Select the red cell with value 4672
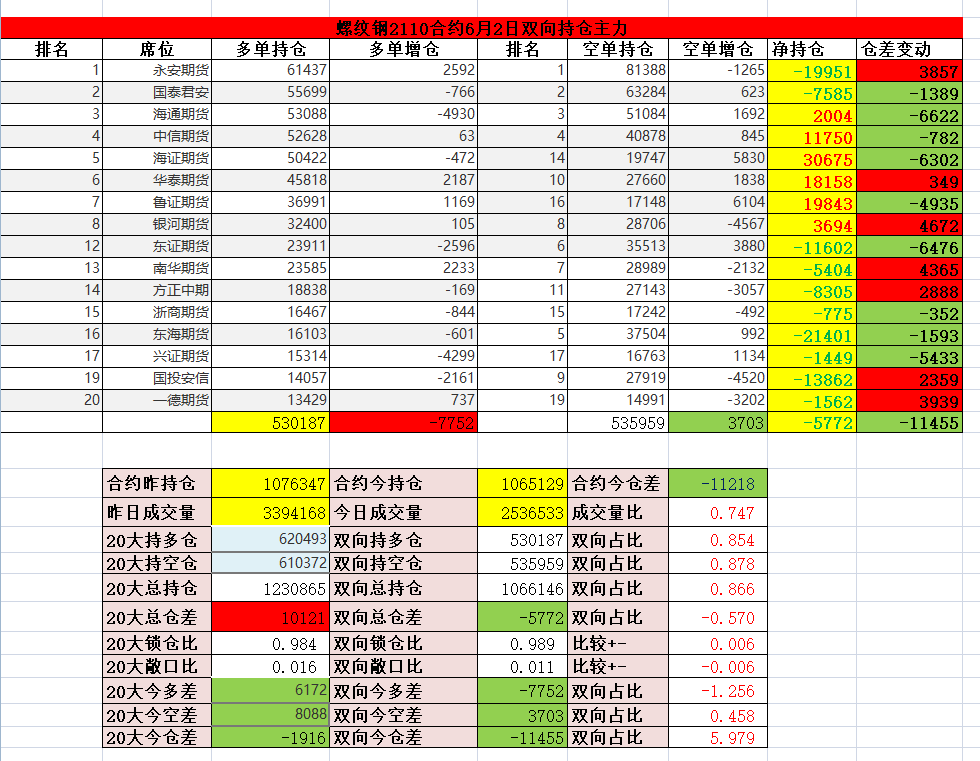 [912, 224]
